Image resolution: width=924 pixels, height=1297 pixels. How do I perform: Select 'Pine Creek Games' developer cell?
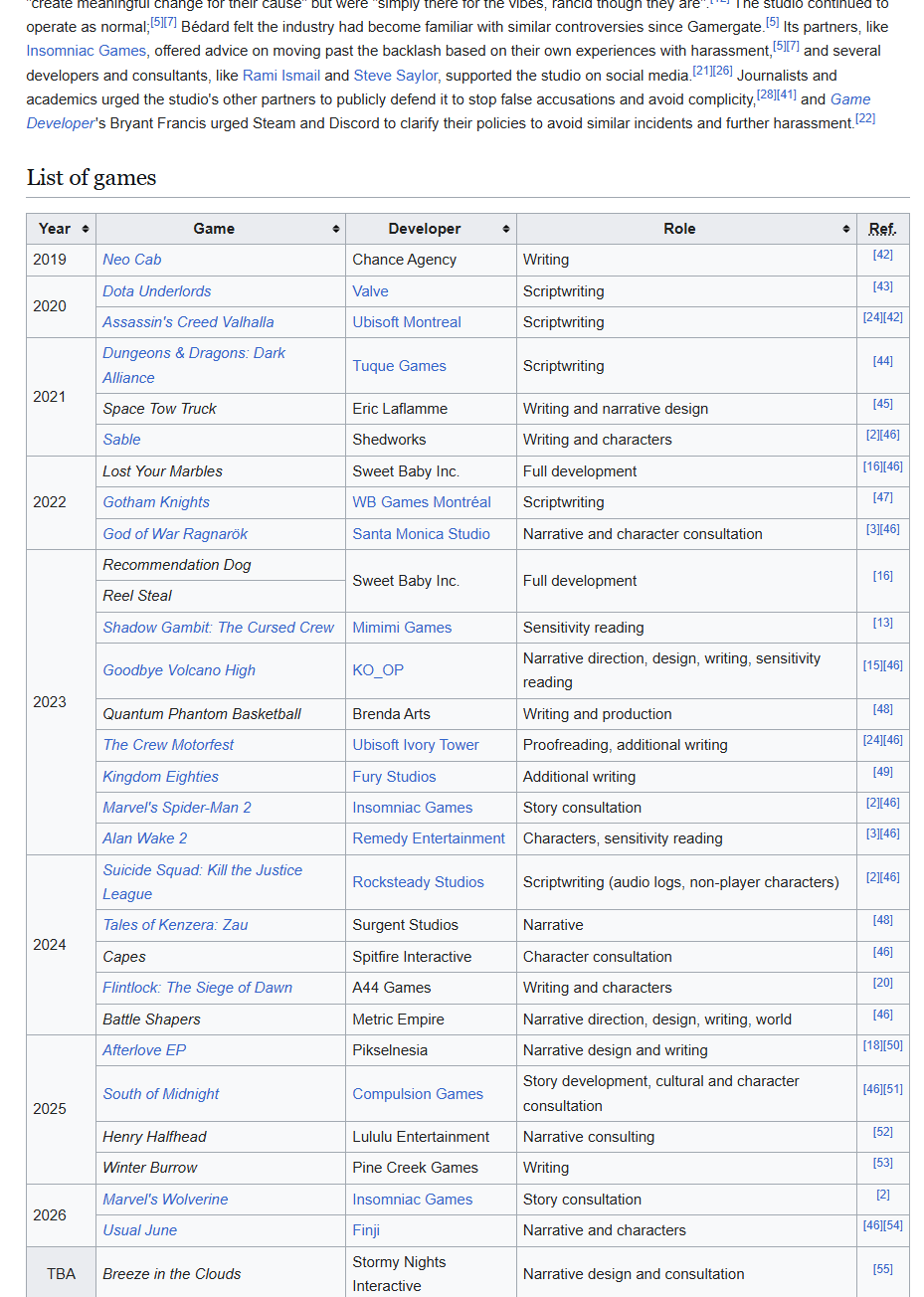[x=431, y=1168]
